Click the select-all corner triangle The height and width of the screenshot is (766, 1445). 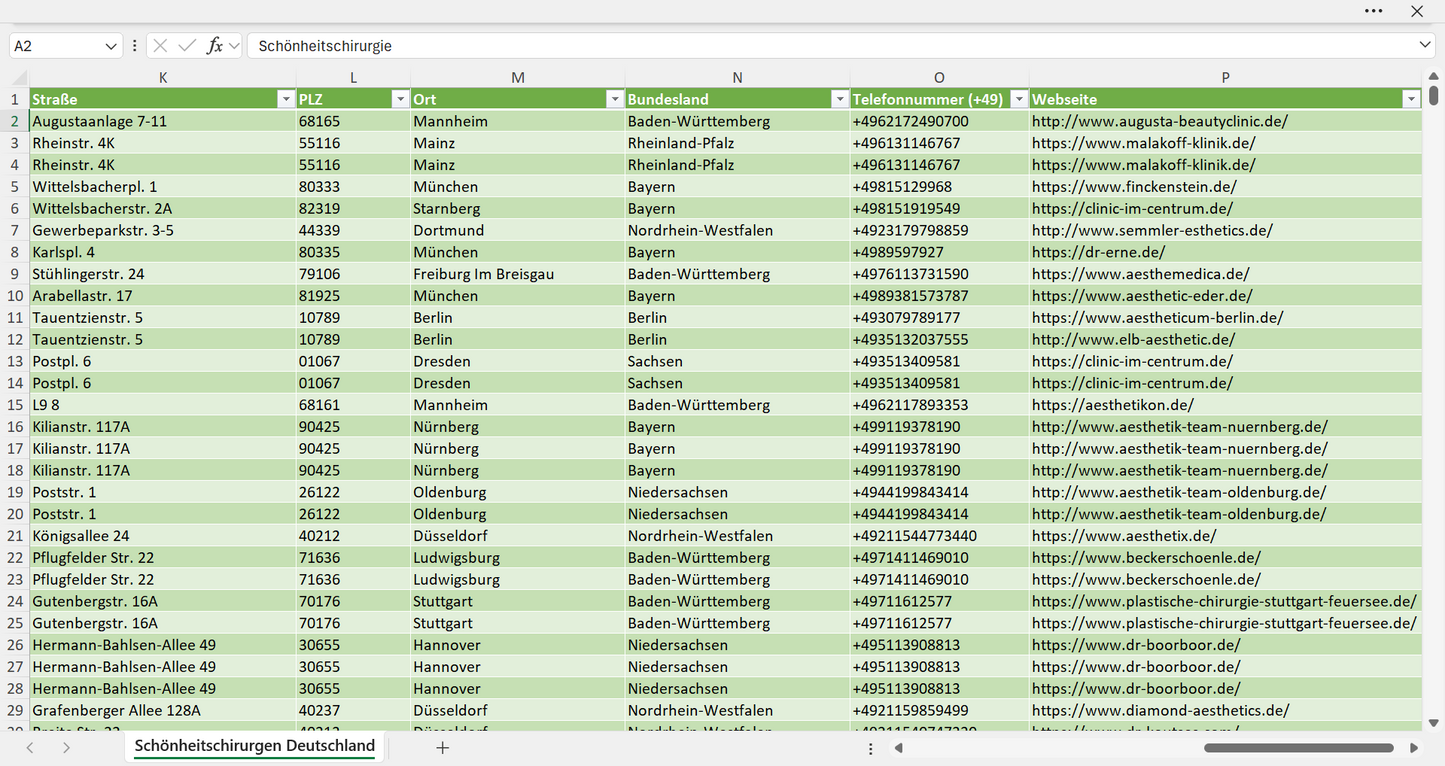19,77
